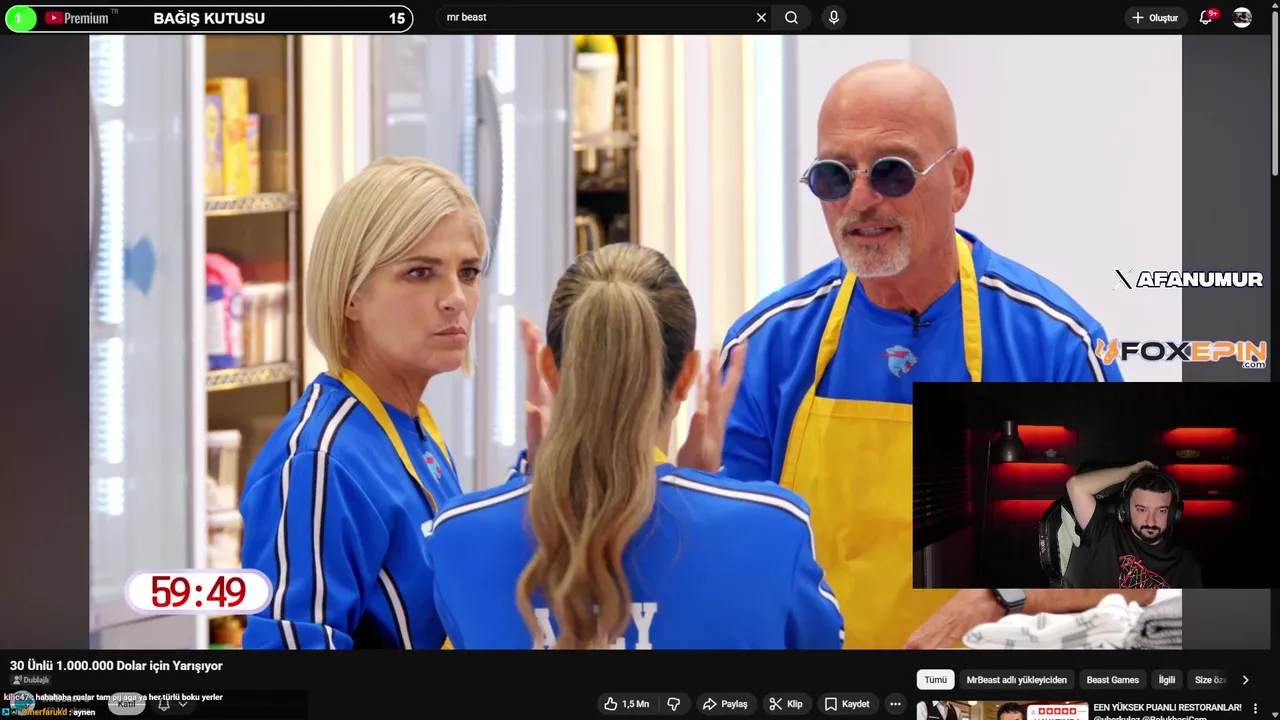1280x720 pixels.
Task: Run the search with the magnifier button
Action: point(791,17)
